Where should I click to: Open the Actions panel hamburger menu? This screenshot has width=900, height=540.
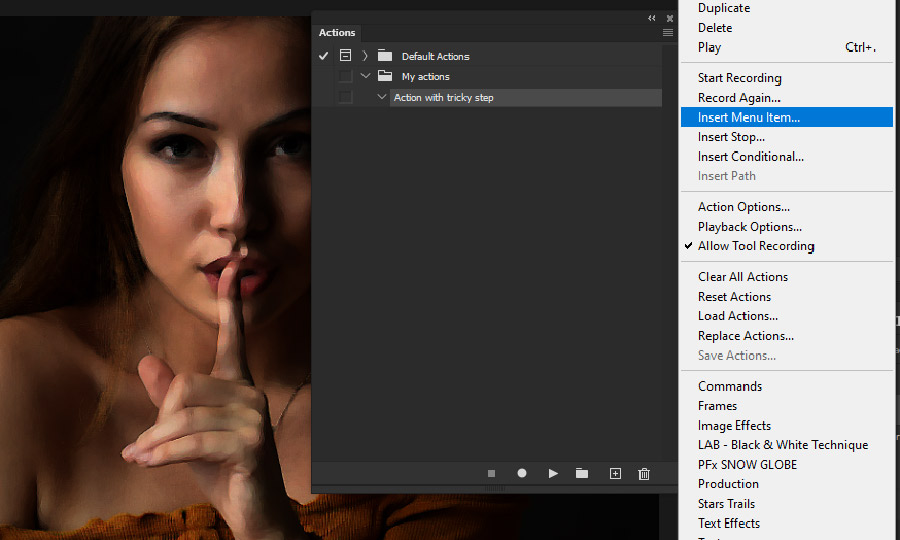coord(668,33)
